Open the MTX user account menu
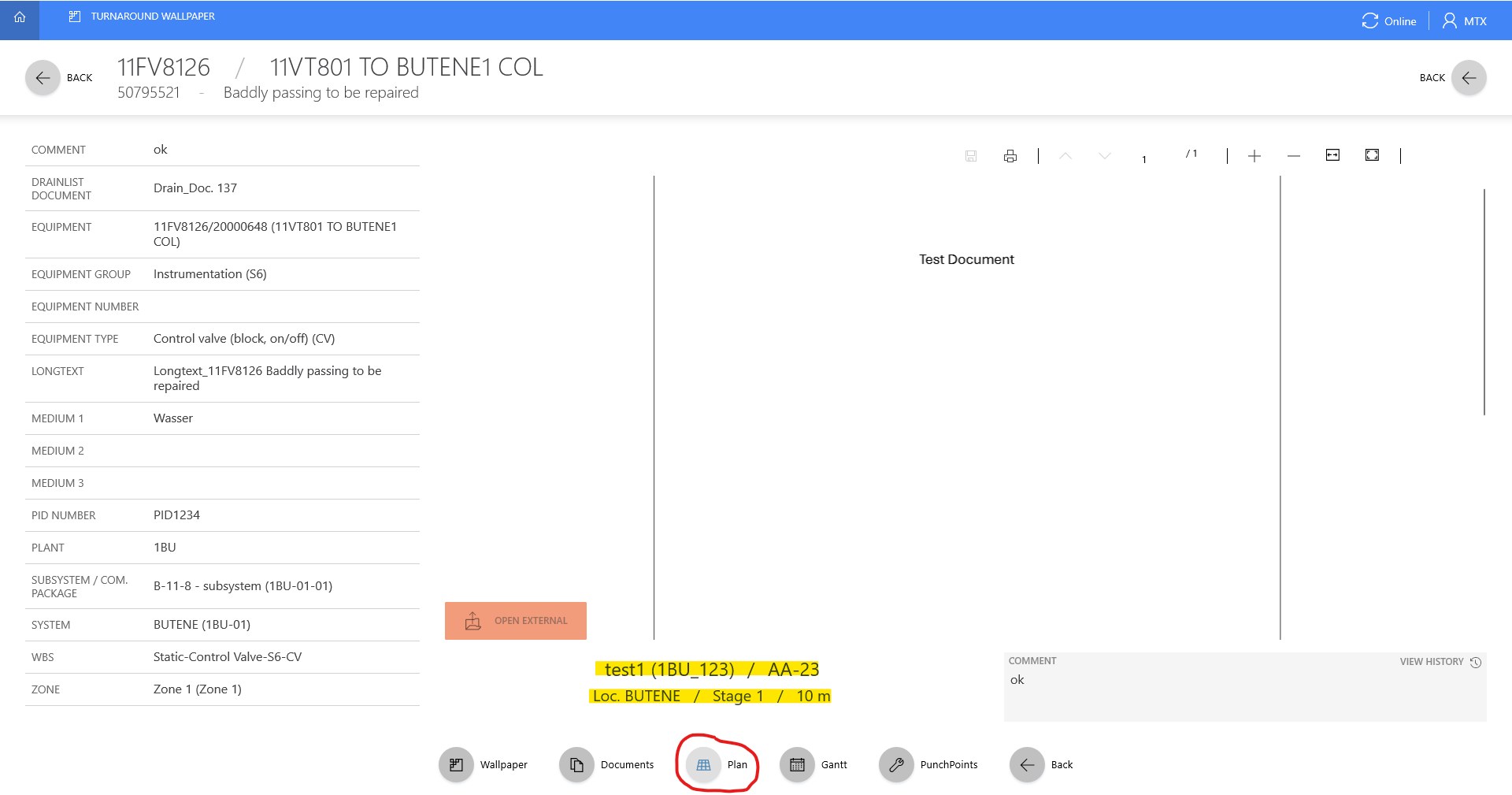Image resolution: width=1512 pixels, height=795 pixels. click(1465, 21)
